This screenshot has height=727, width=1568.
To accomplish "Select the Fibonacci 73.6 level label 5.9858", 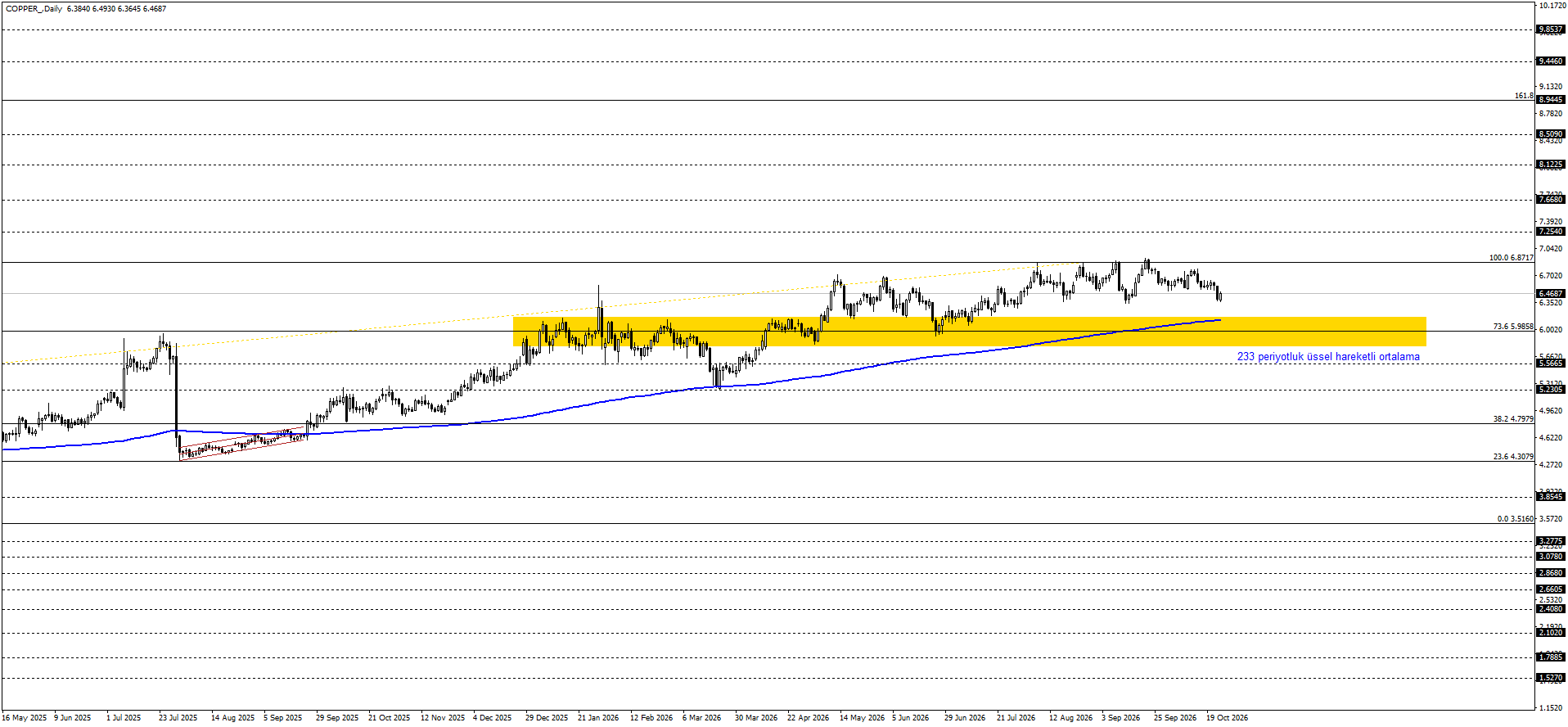I will [1513, 327].
